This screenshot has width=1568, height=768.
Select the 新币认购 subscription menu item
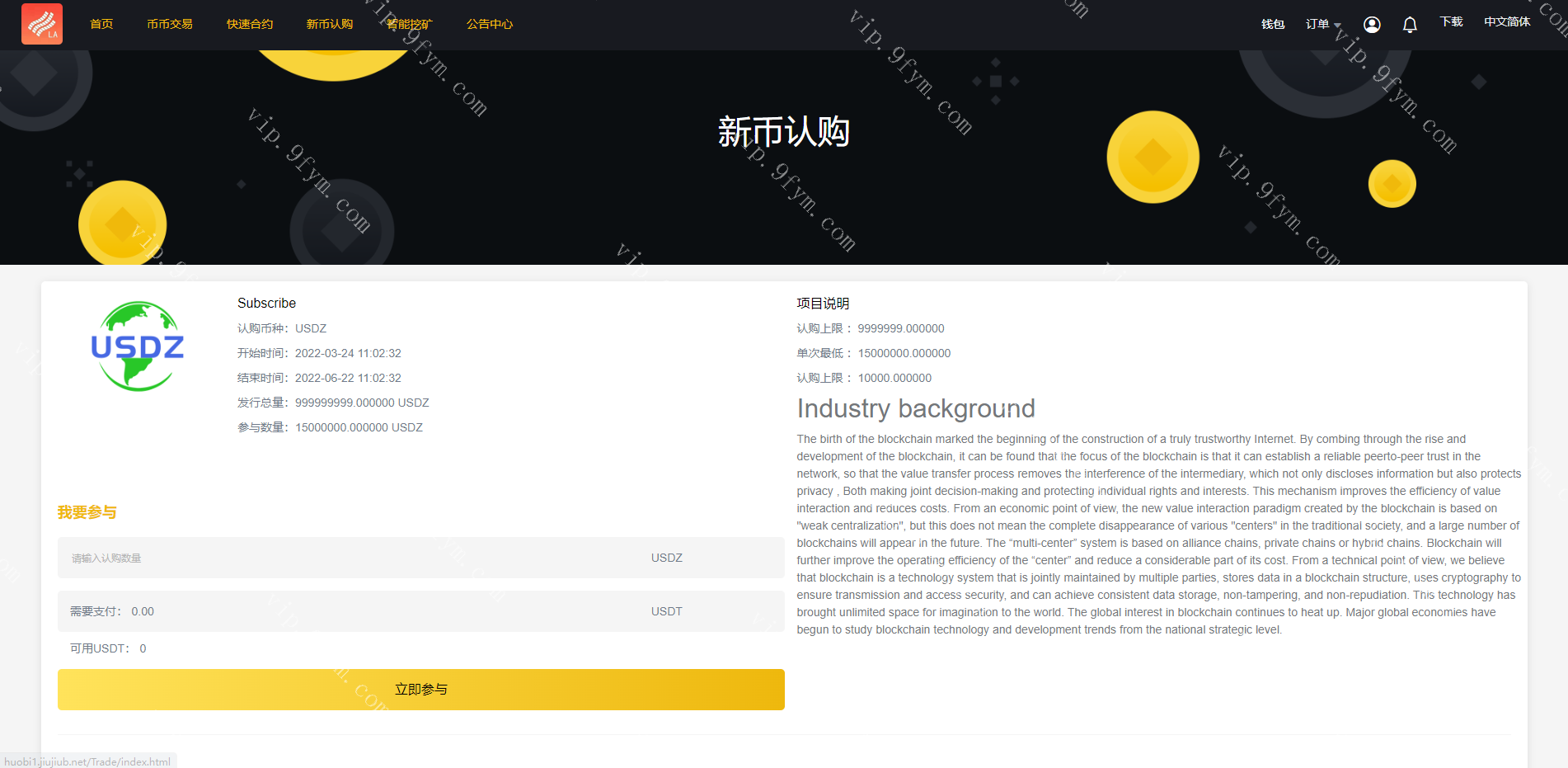[330, 25]
